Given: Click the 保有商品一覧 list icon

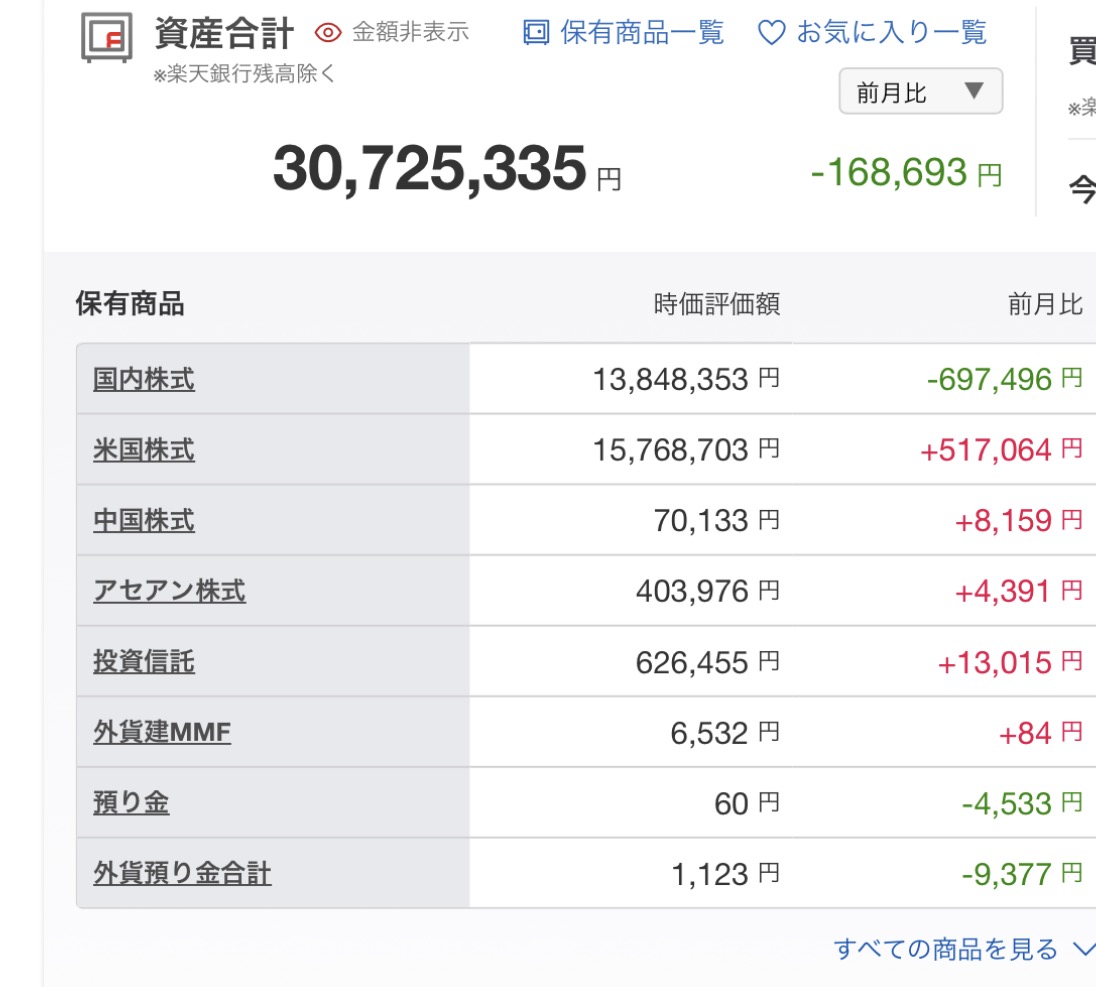Looking at the screenshot, I should click(537, 33).
